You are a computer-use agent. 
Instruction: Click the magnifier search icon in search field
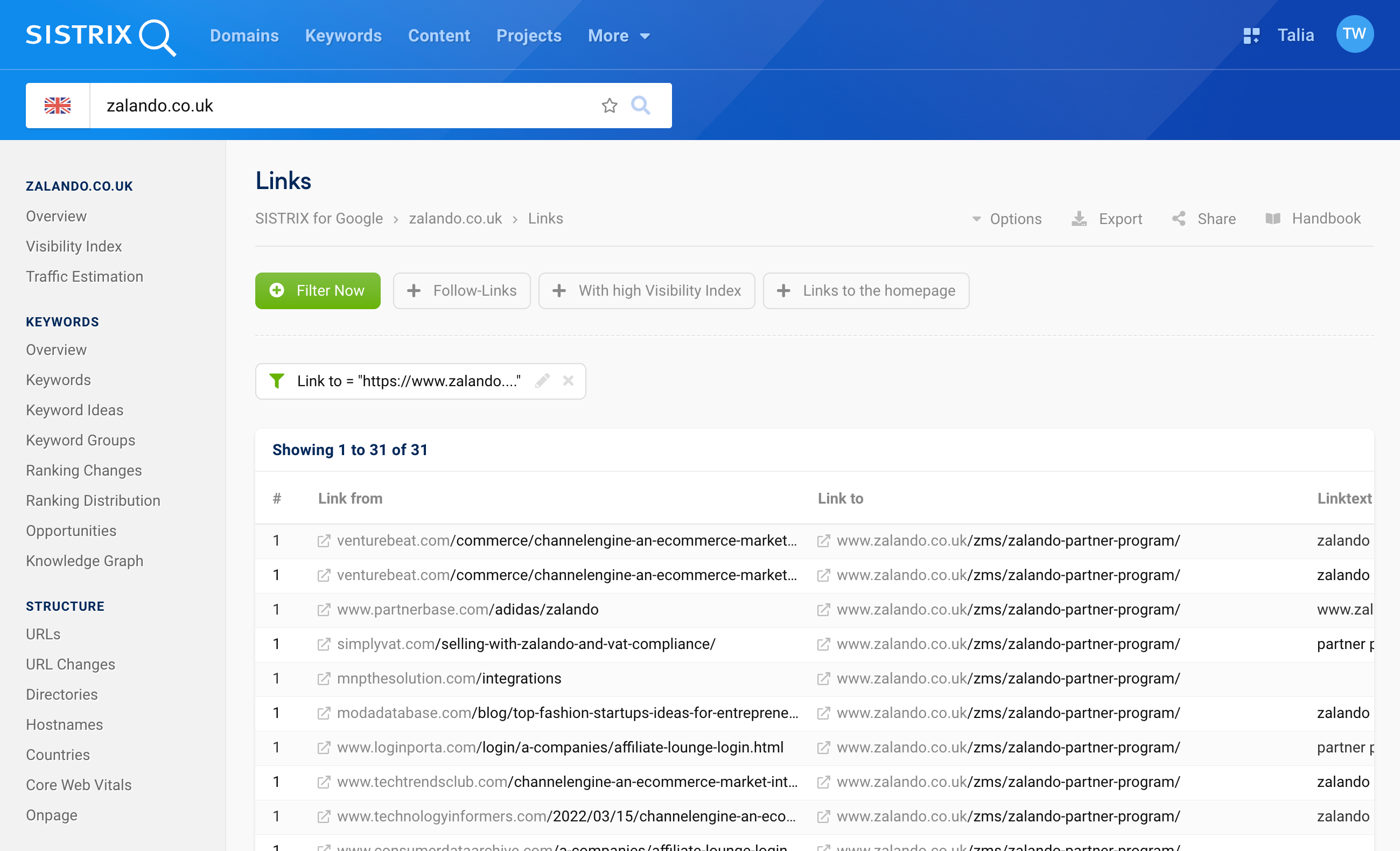(640, 105)
